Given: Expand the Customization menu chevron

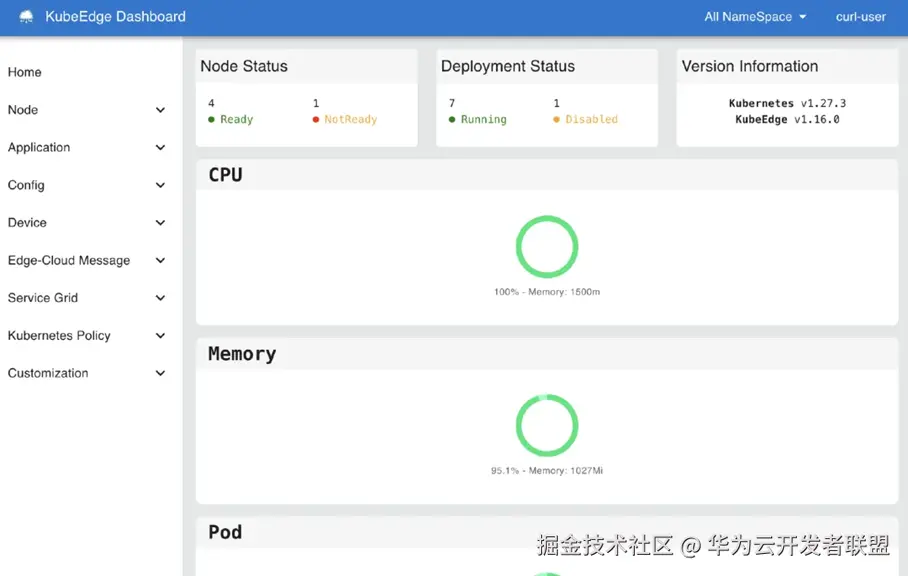Looking at the screenshot, I should (x=160, y=373).
